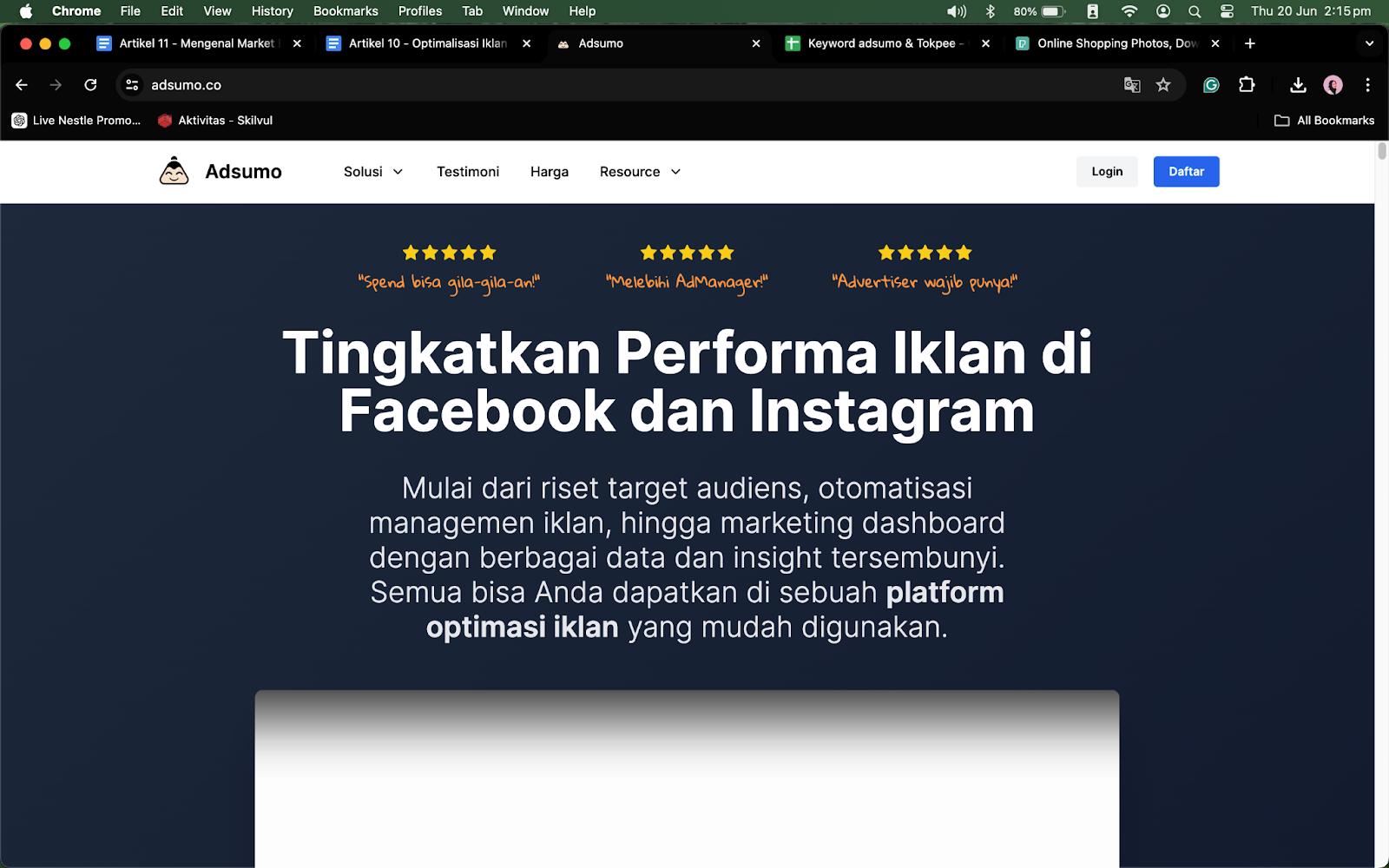Open the Extensions puzzle icon

(1247, 85)
